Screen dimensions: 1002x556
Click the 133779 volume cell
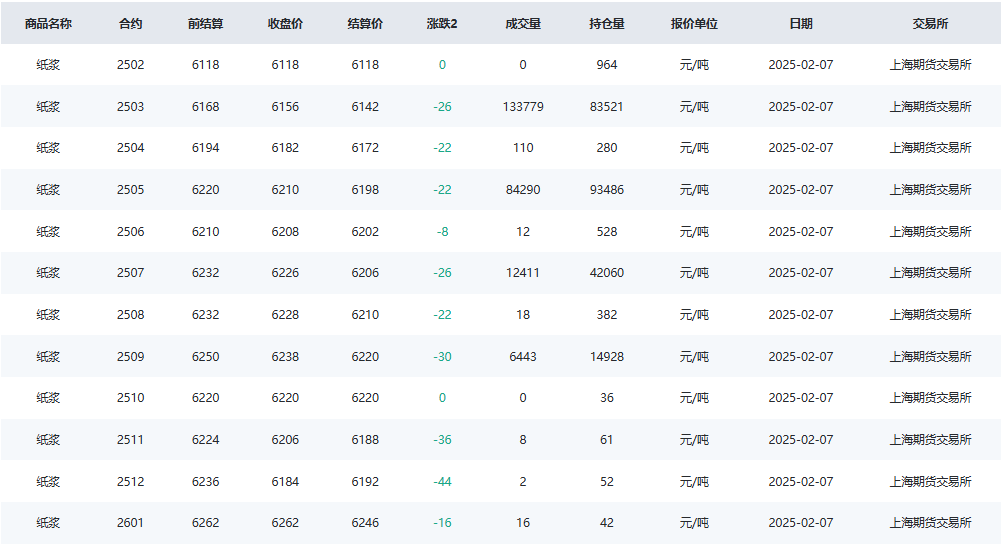(x=523, y=107)
